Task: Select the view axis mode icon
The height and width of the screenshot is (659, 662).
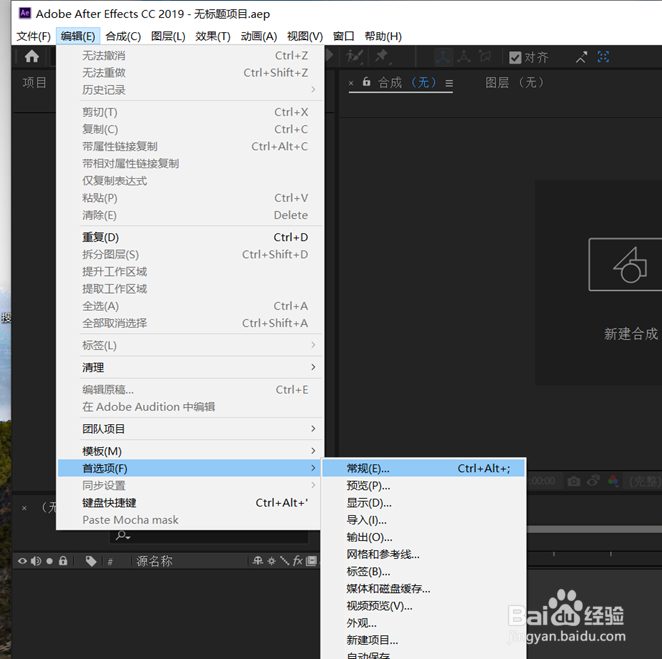Action: (485, 57)
